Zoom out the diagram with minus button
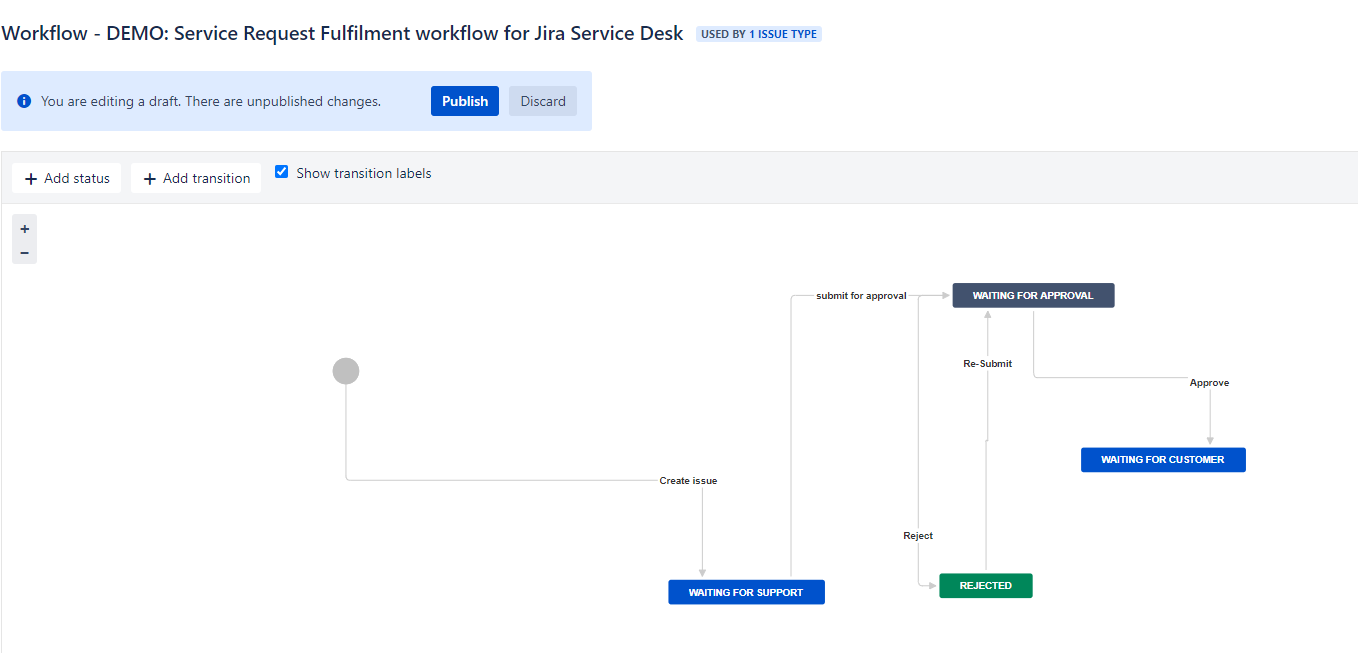 coord(25,252)
